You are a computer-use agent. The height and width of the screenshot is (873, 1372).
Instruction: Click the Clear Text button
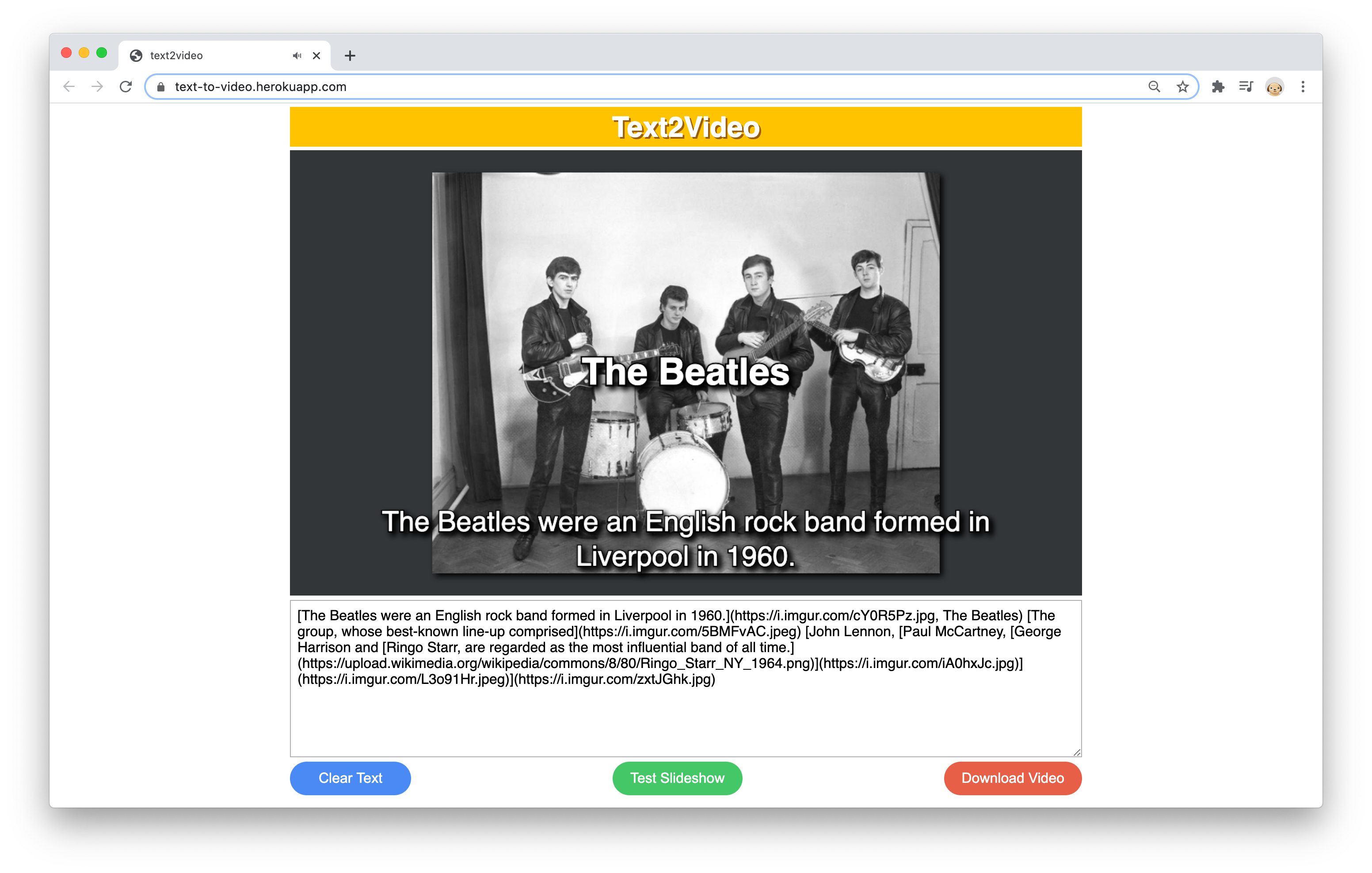coord(350,778)
